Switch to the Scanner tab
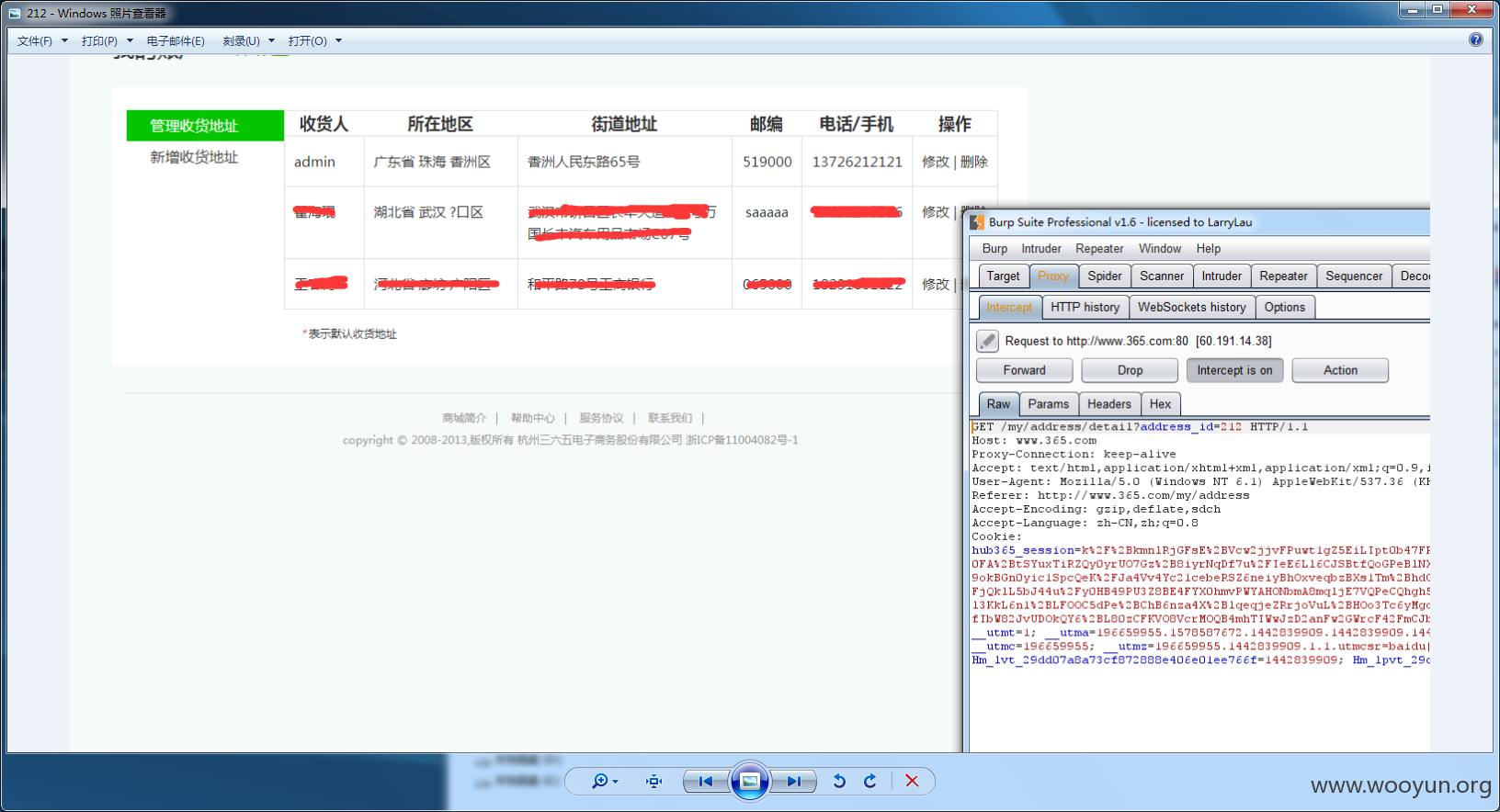This screenshot has width=1500, height=812. click(1162, 276)
